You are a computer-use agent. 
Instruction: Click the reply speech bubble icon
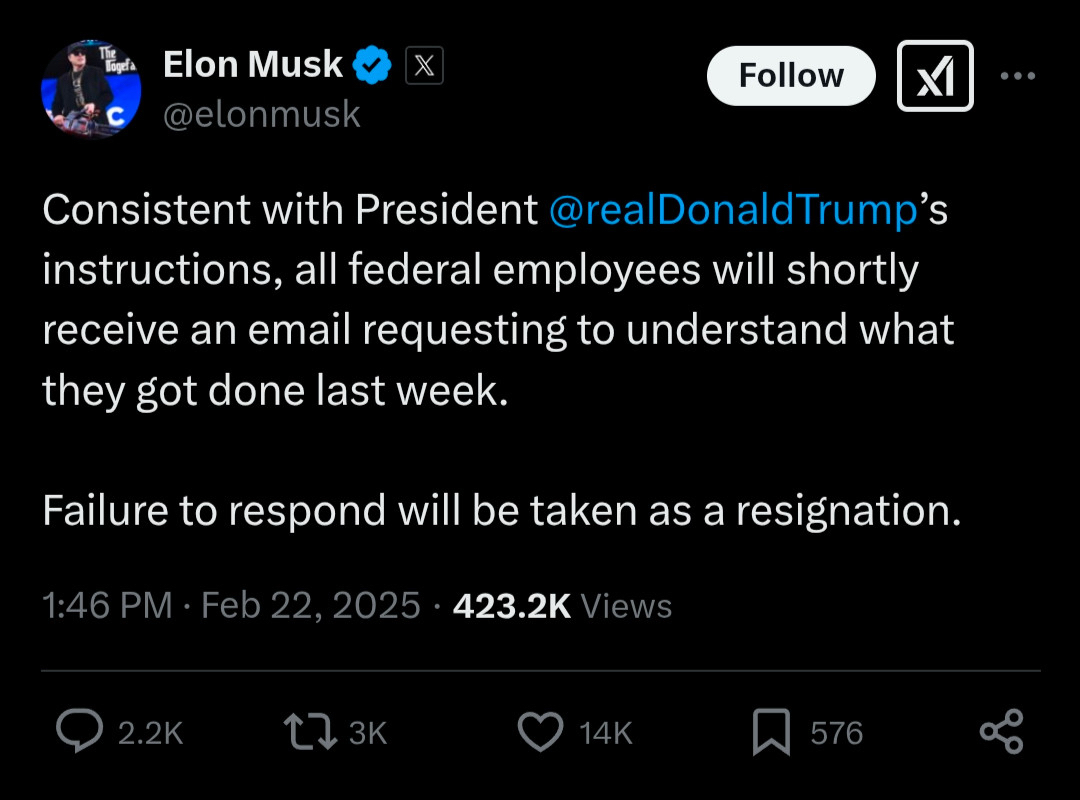pyautogui.click(x=79, y=731)
